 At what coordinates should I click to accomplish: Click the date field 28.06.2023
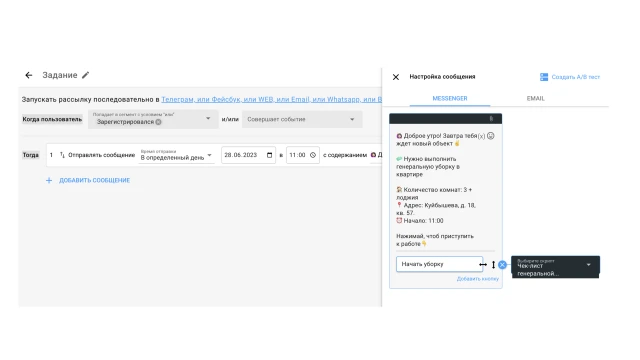tap(248, 155)
